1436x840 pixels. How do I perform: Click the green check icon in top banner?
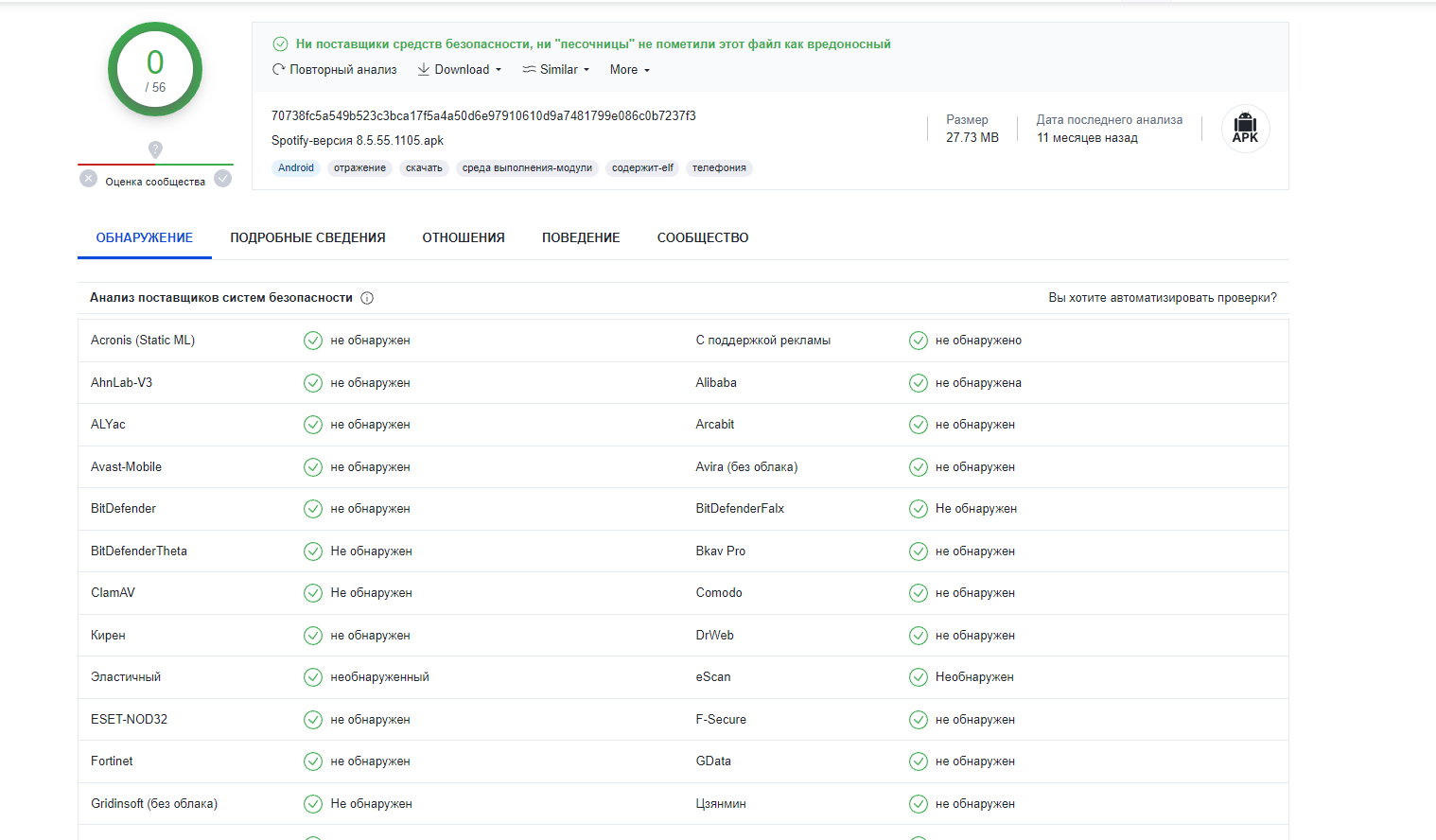[x=280, y=44]
